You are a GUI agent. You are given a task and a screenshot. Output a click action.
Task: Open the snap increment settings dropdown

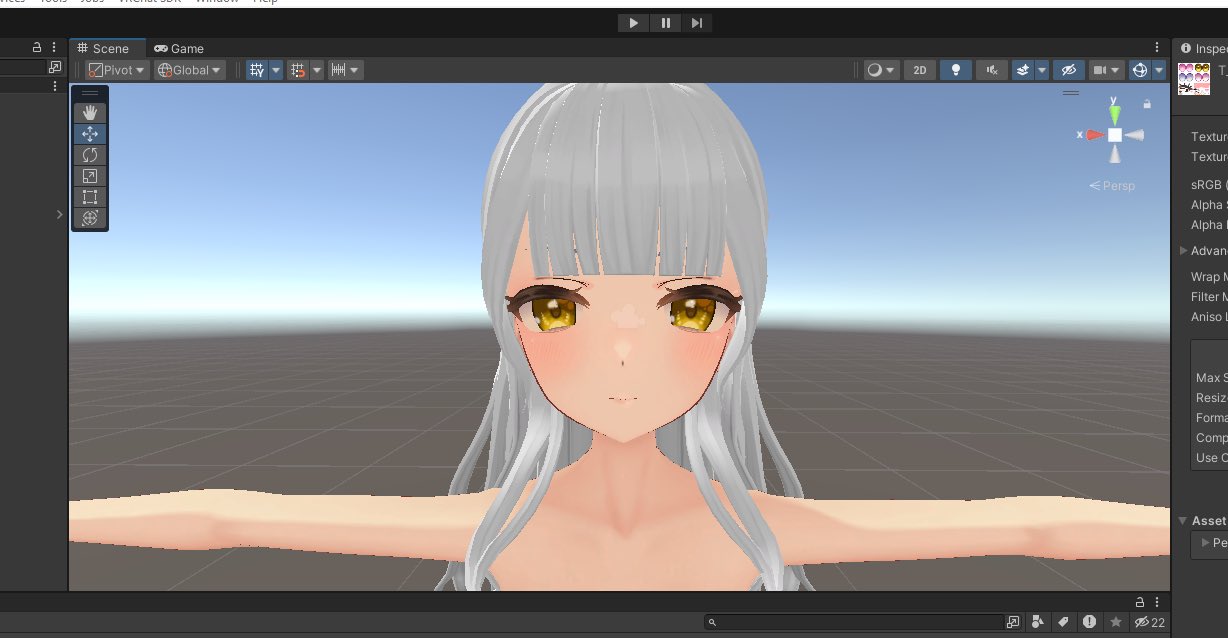pos(346,70)
